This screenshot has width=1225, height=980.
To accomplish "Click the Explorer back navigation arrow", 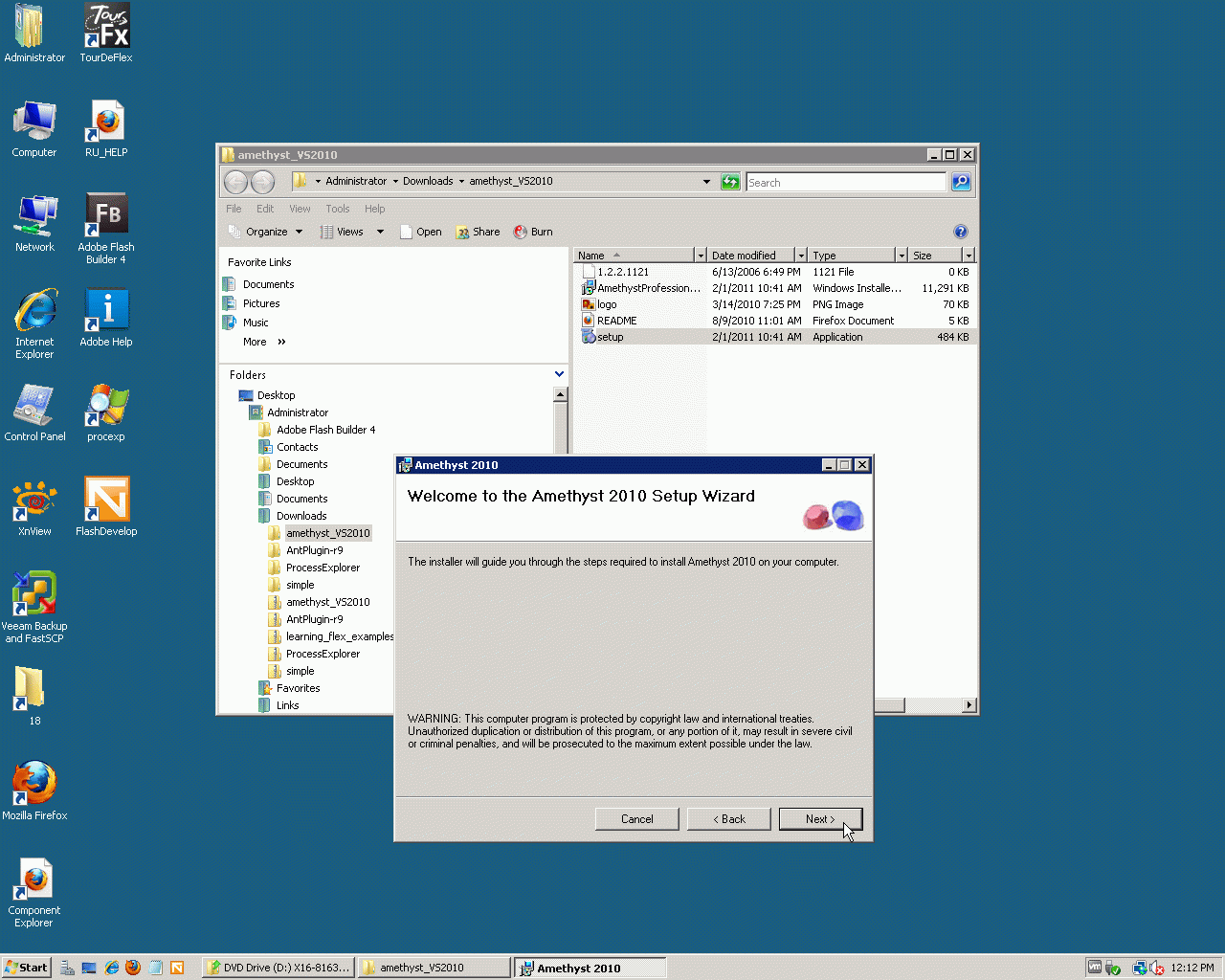I will [x=236, y=182].
